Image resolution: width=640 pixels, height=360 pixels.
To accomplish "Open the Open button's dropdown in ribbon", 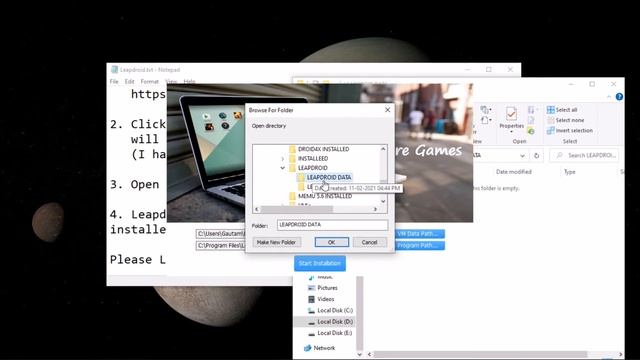I will click(537, 110).
